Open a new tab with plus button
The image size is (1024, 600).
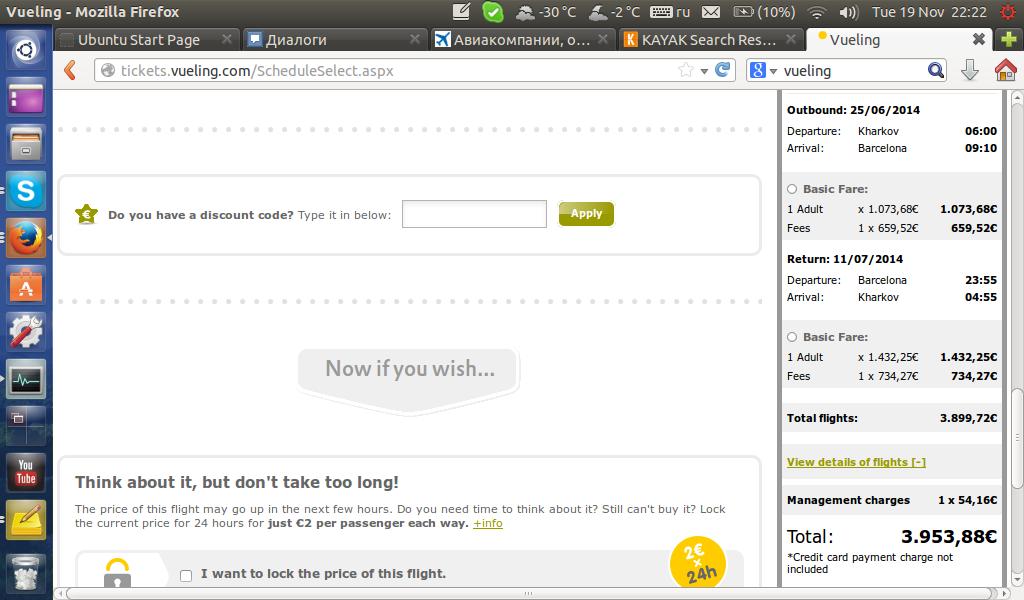1010,39
